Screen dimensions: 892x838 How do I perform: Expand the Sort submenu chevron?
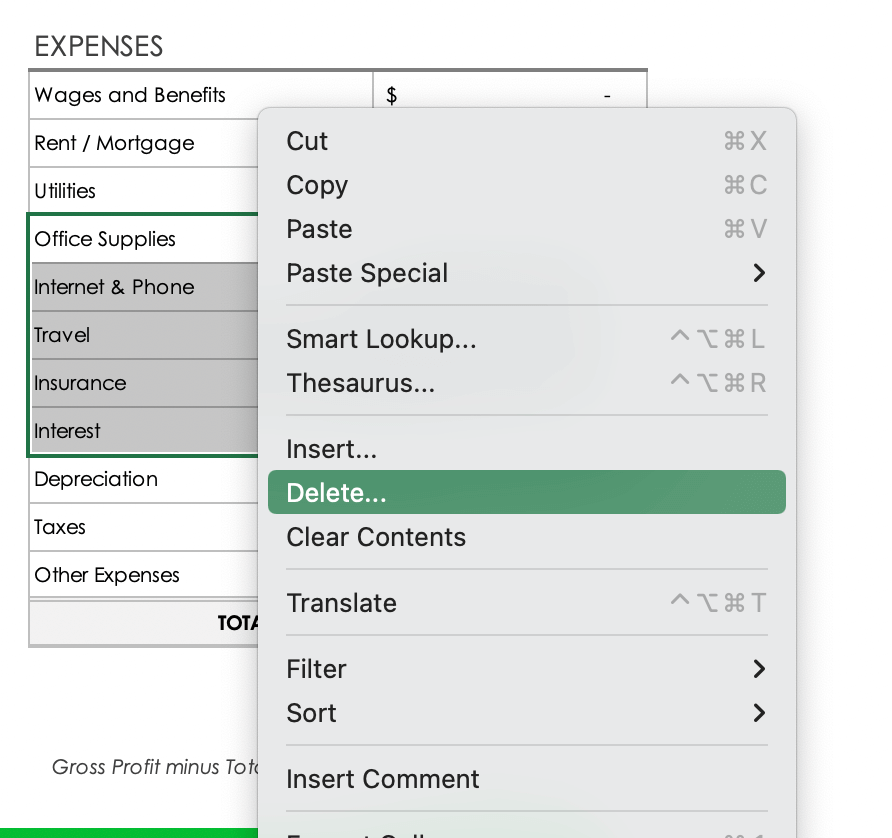click(x=759, y=713)
